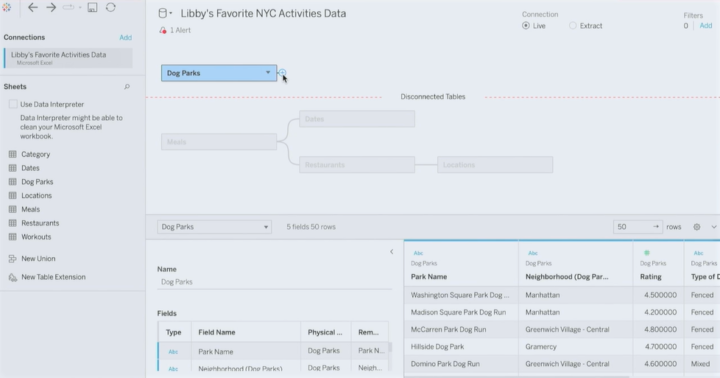Image resolution: width=720 pixels, height=378 pixels.
Task: Refresh the data source
Action: coord(111,7)
